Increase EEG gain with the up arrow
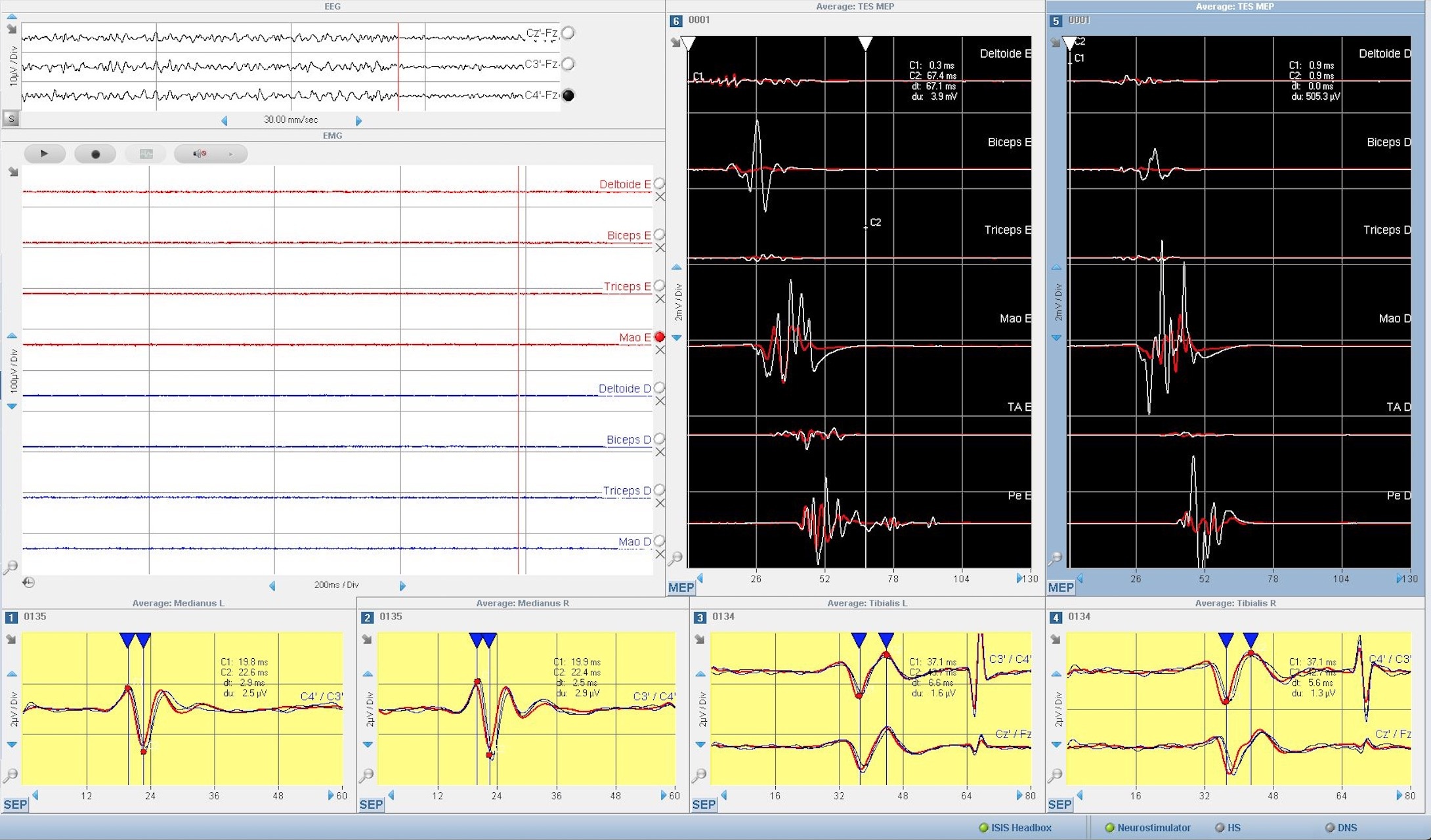The width and height of the screenshot is (1431, 840). pyautogui.click(x=12, y=16)
